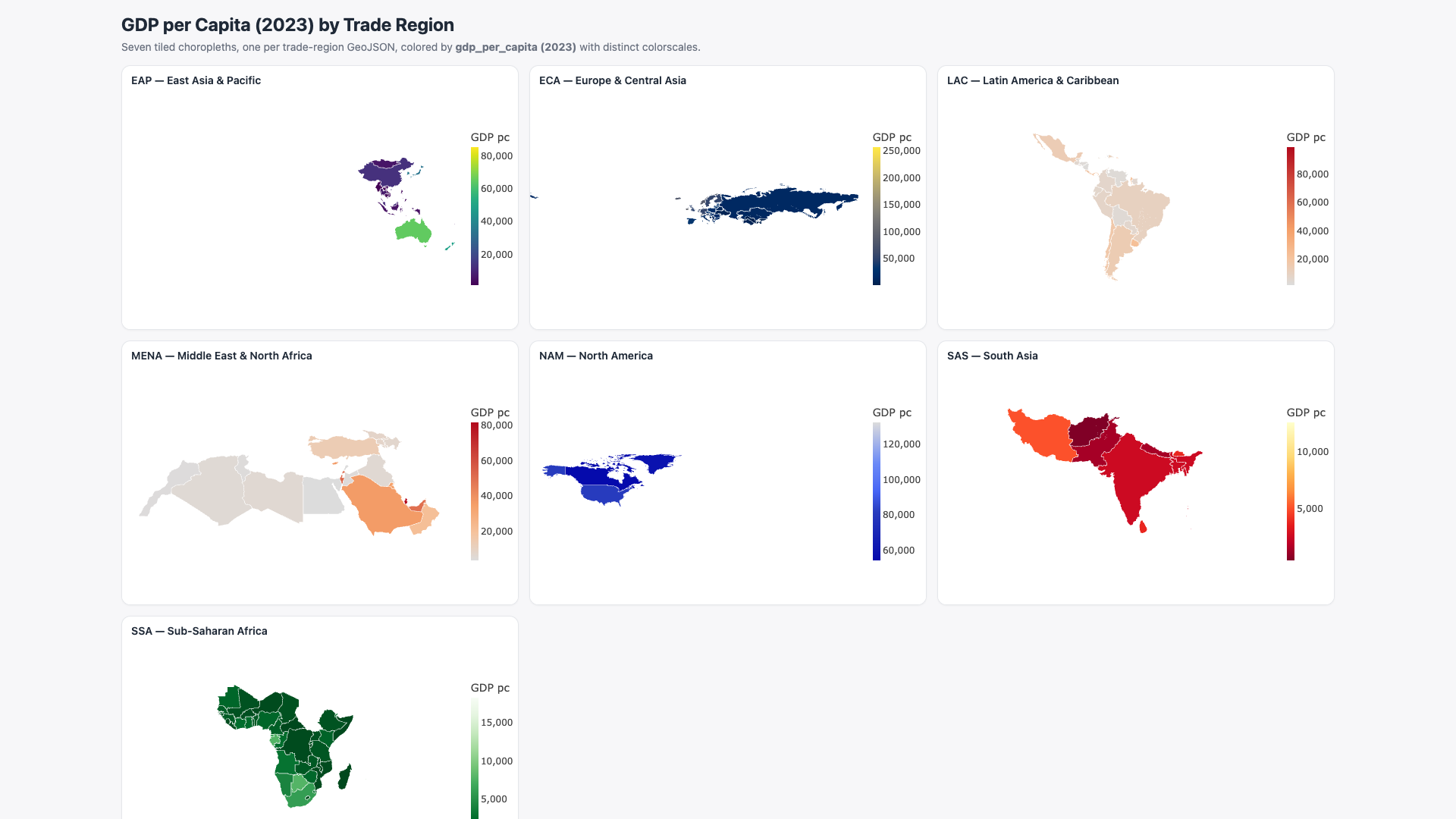The width and height of the screenshot is (1456, 819).
Task: Click the United States on the NAM map
Action: point(603,494)
